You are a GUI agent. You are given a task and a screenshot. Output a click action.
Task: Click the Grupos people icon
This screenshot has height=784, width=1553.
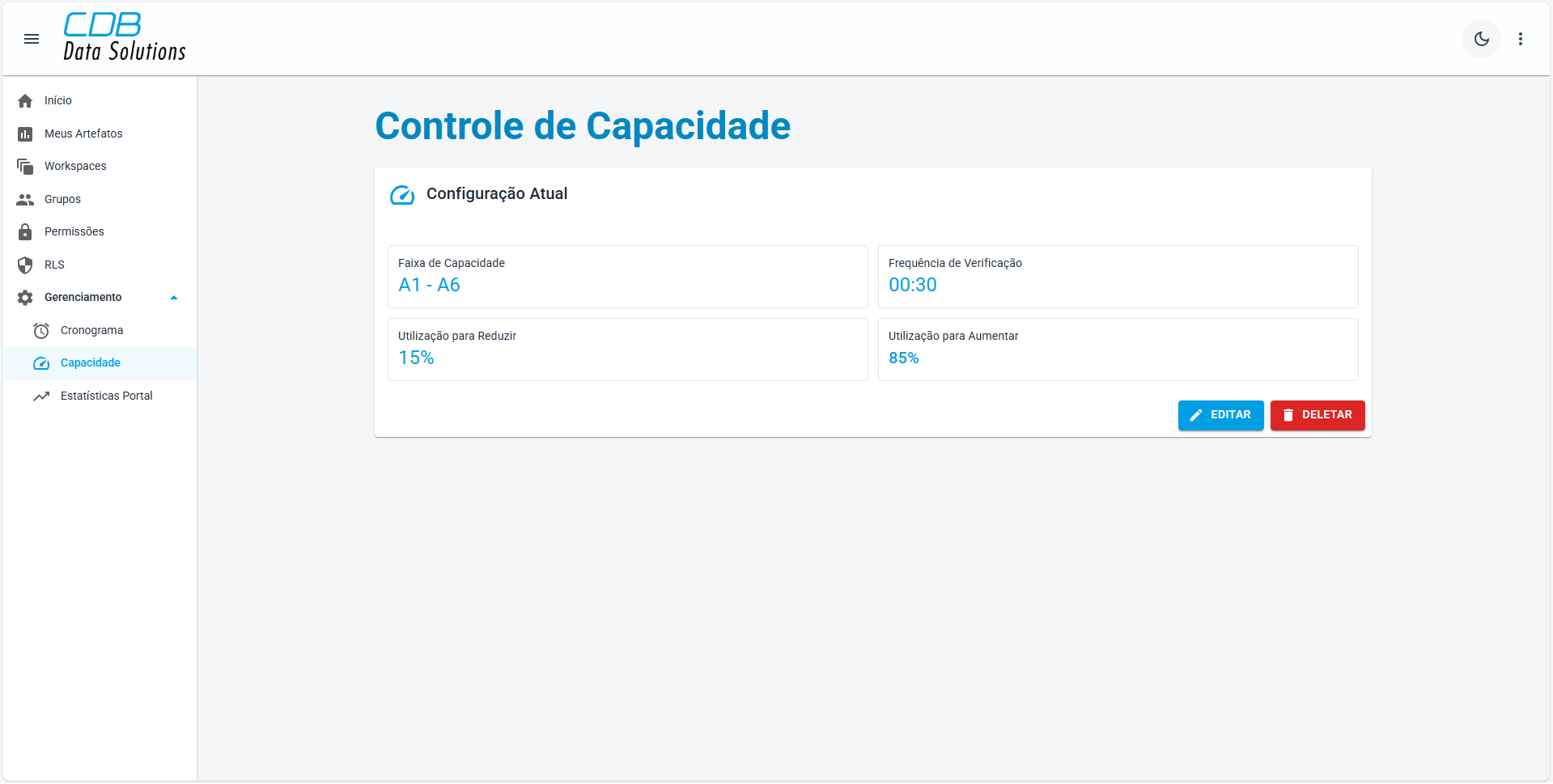[x=25, y=200]
